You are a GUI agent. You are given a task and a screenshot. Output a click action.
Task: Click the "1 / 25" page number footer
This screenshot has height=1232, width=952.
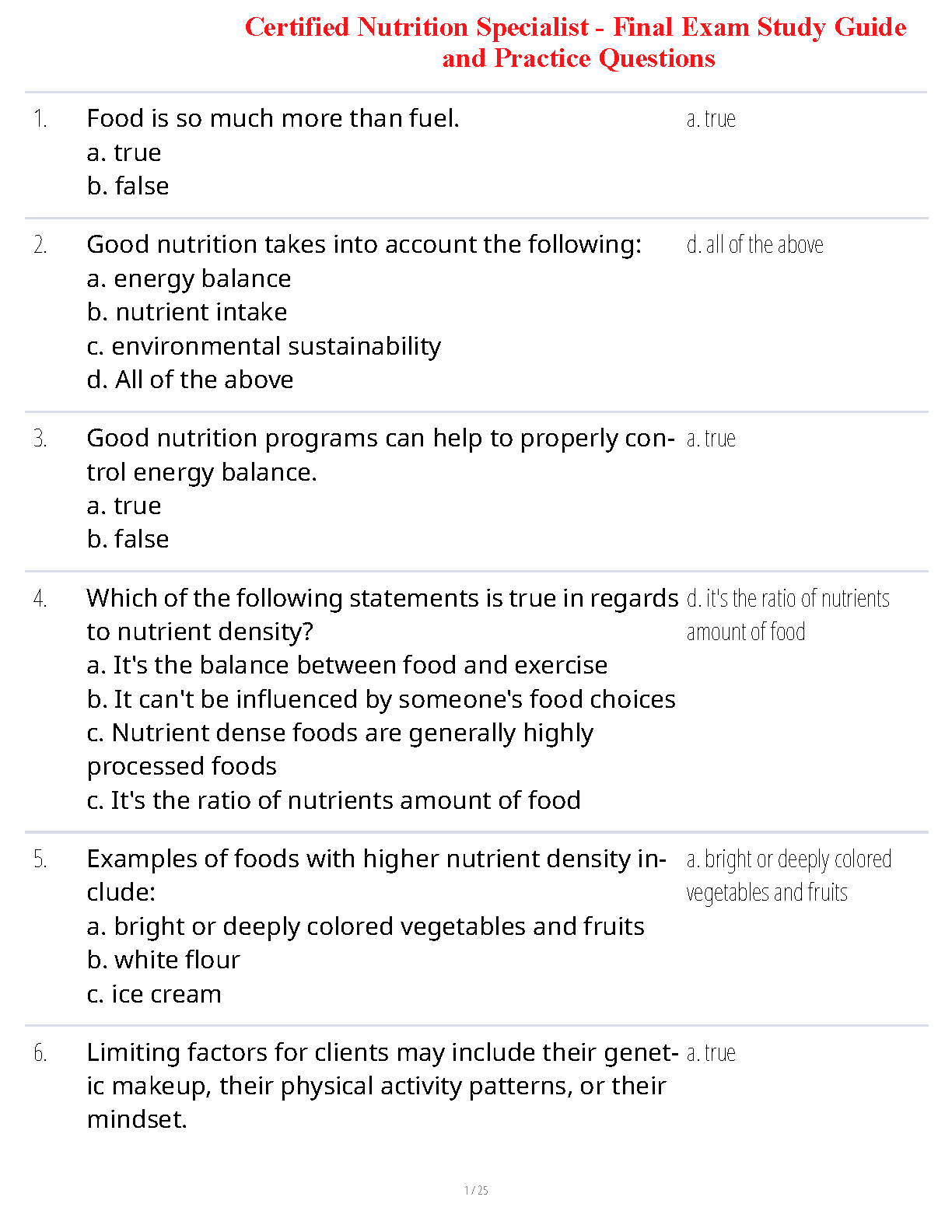[x=476, y=1190]
